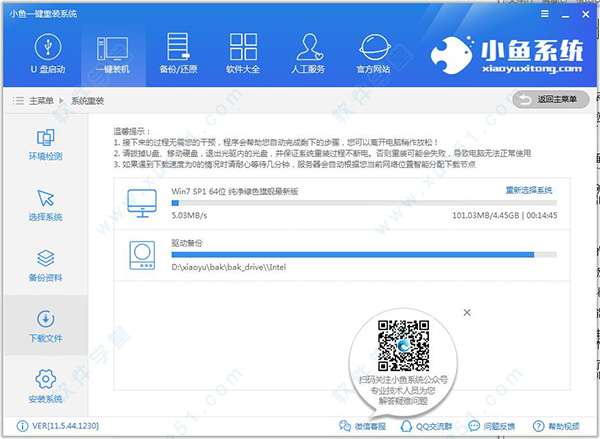Click the Win7 download progress bar
This screenshot has height=439, width=600.
(364, 203)
